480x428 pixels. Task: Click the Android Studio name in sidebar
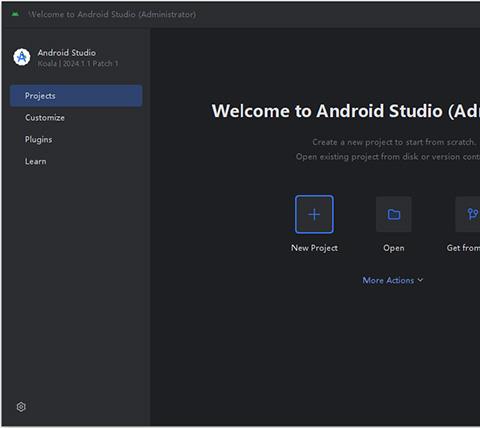[67, 53]
